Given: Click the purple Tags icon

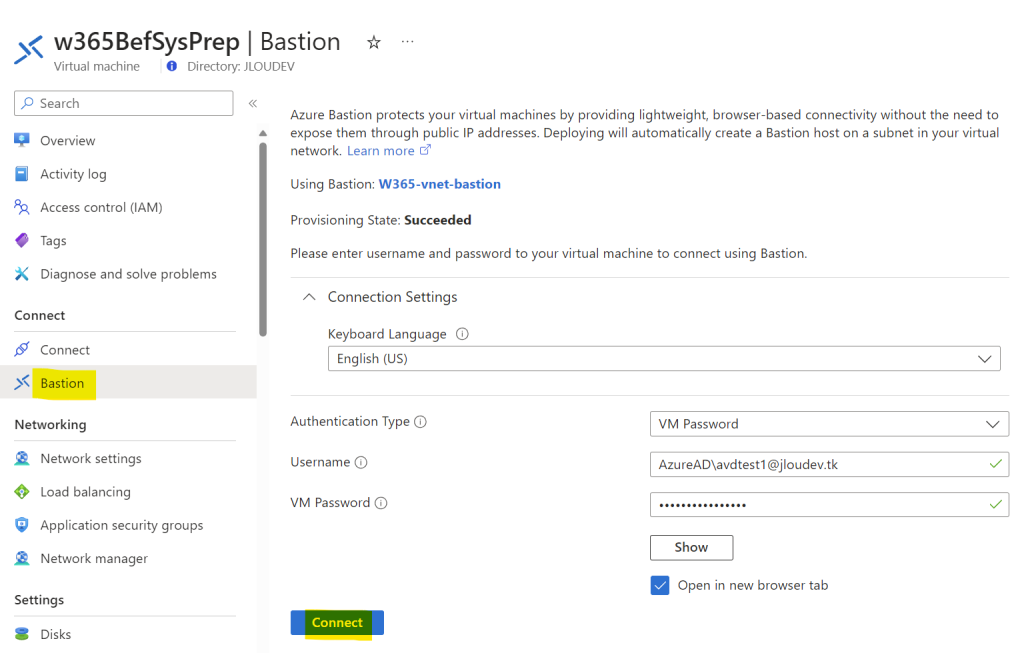Looking at the screenshot, I should coord(22,240).
